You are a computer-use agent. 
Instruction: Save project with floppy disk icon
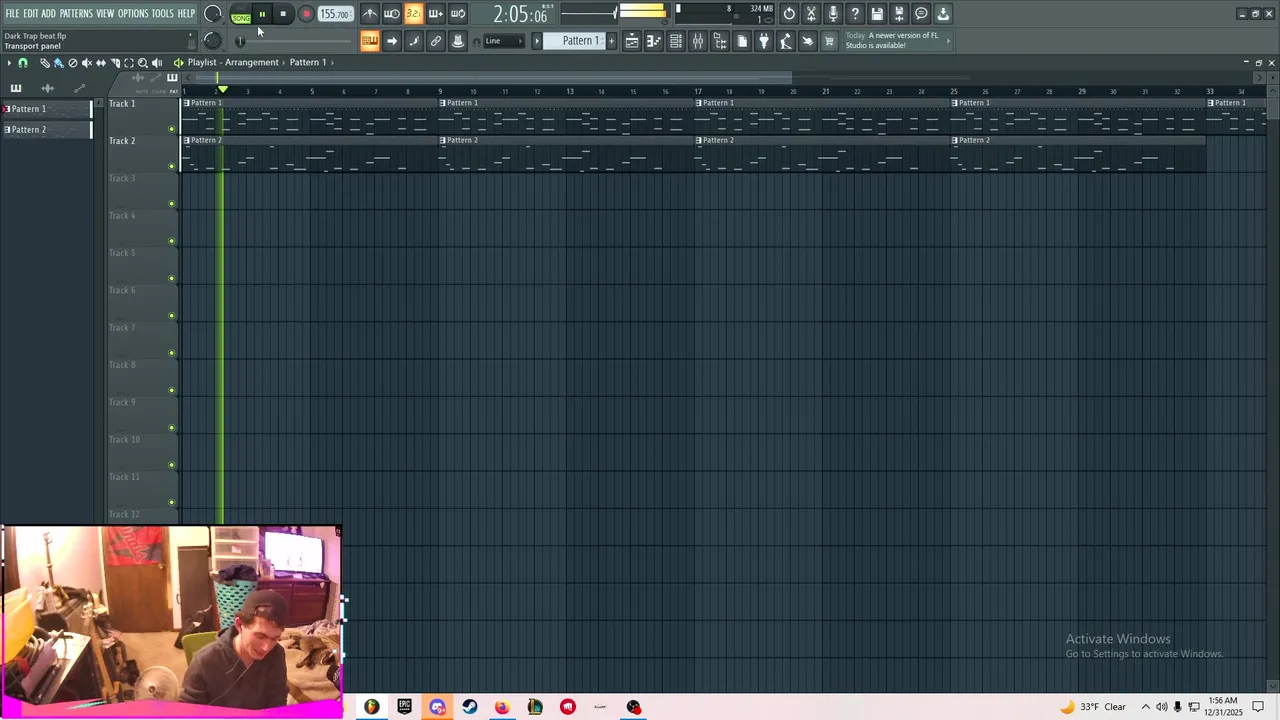[877, 14]
